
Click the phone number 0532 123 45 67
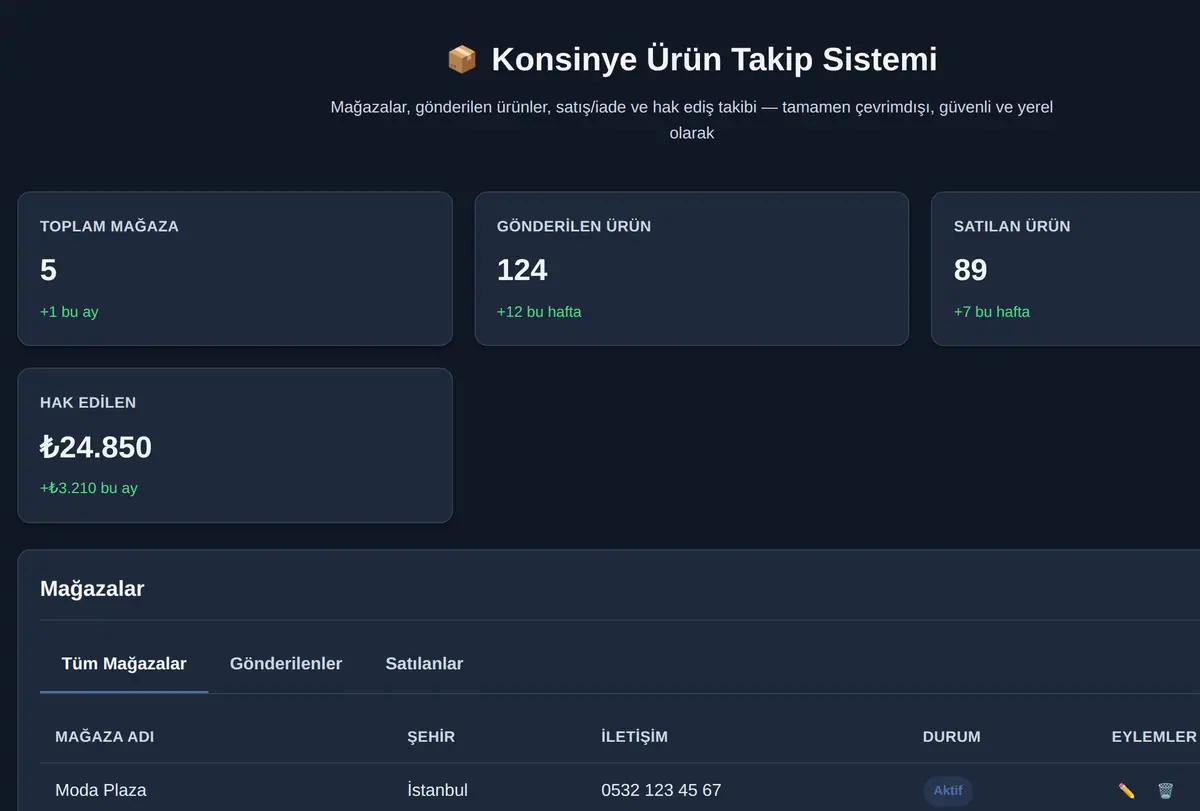tap(661, 790)
